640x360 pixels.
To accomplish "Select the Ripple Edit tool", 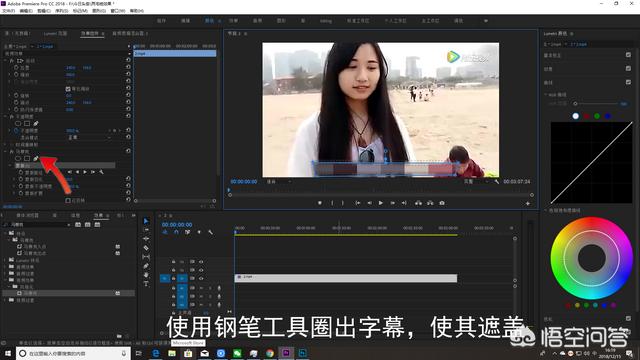I will coord(146,239).
